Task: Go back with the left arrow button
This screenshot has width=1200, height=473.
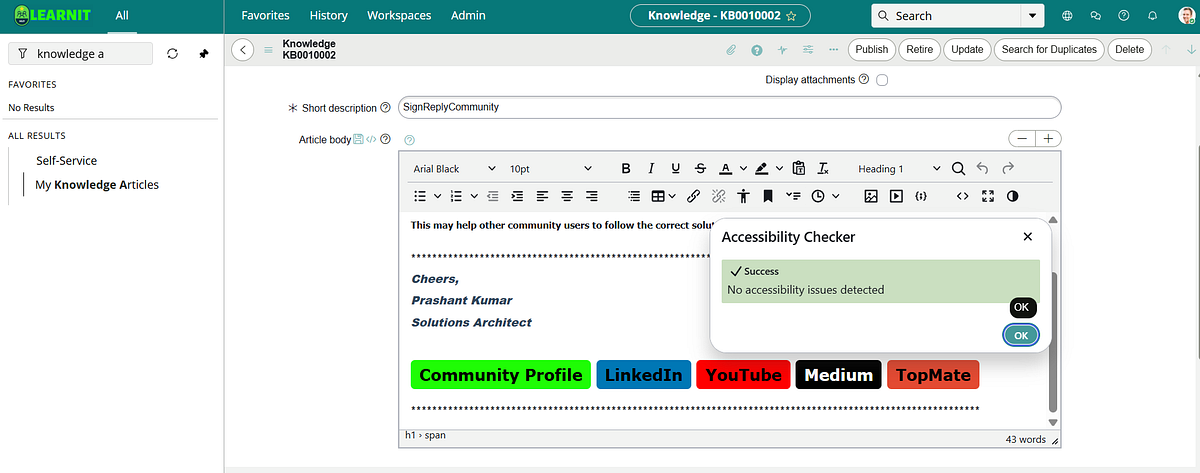Action: (x=241, y=50)
